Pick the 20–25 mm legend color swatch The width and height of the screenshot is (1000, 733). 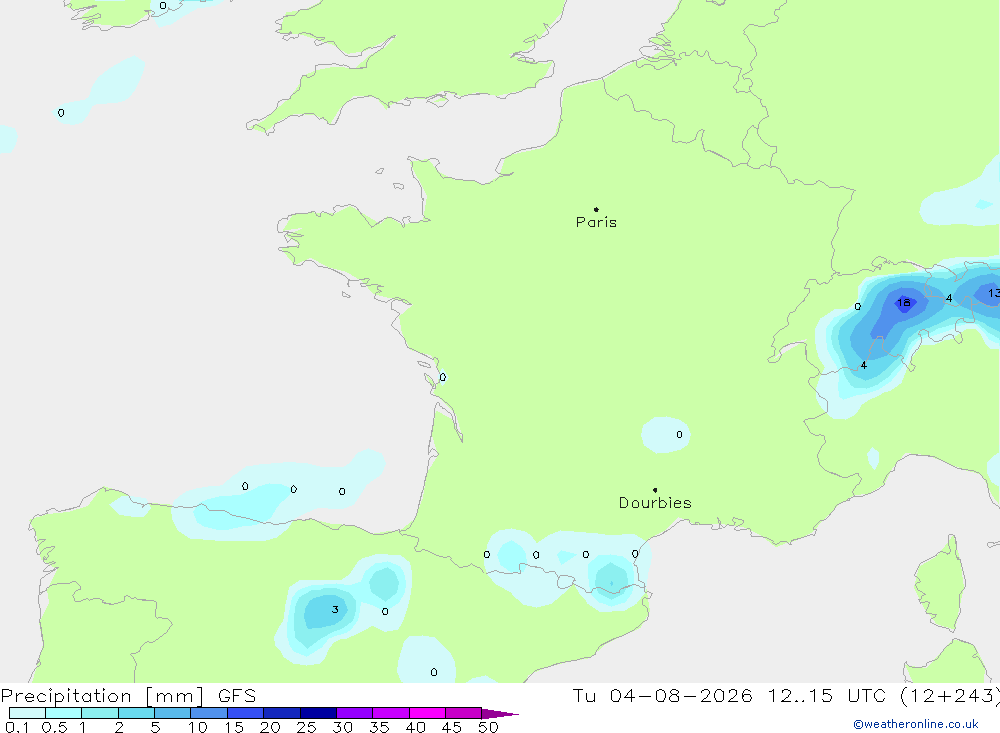click(281, 713)
